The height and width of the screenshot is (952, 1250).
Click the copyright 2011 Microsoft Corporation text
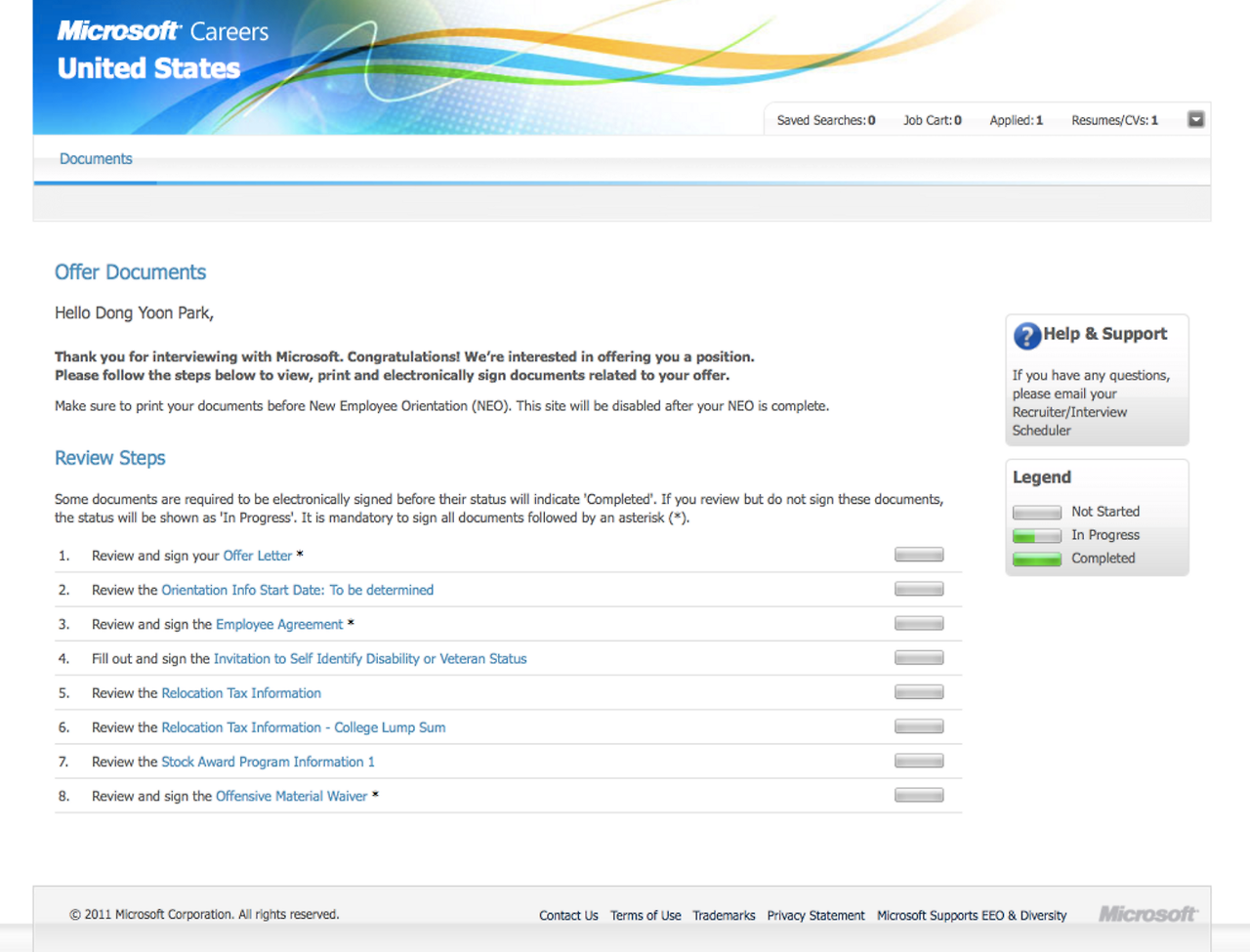click(204, 915)
